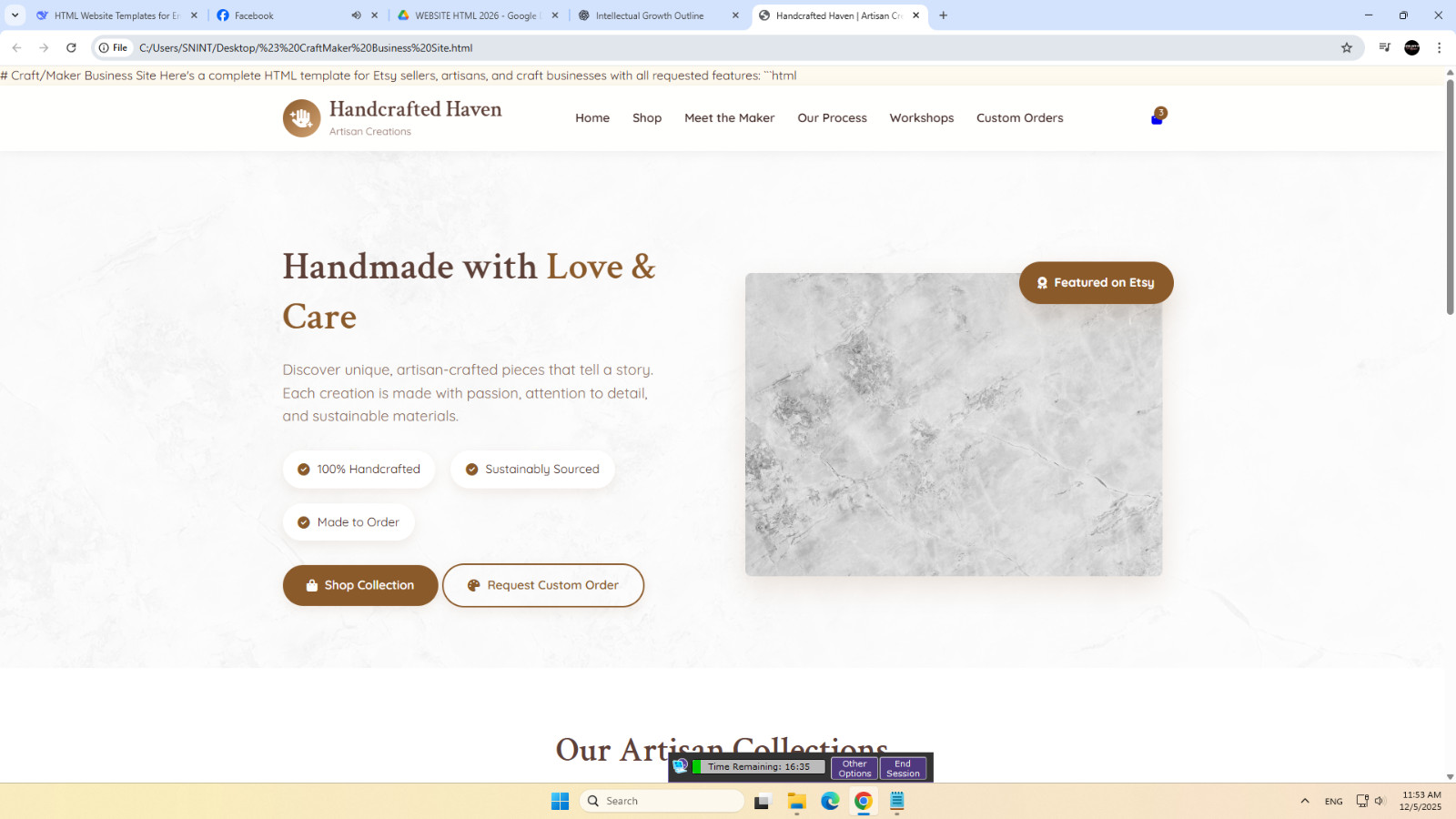Viewport: 1456px width, 819px height.
Task: Click the Chrome icon in the taskbar
Action: 864,801
